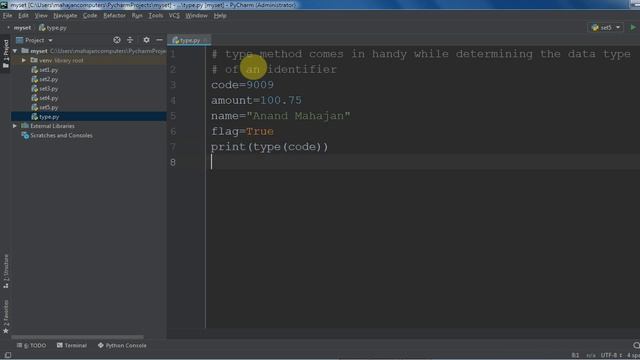Viewport: 640px width, 360px height.
Task: Click the set3.py Python file icon
Action: [x=35, y=89]
